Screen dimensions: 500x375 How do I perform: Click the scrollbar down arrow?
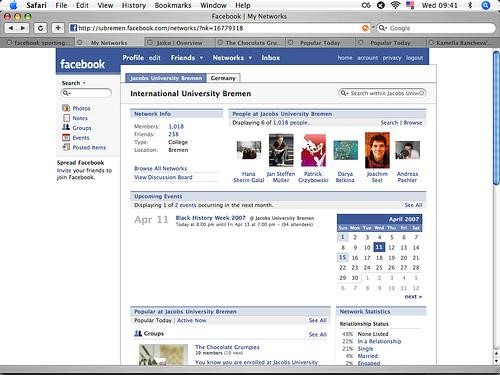tap(496, 361)
